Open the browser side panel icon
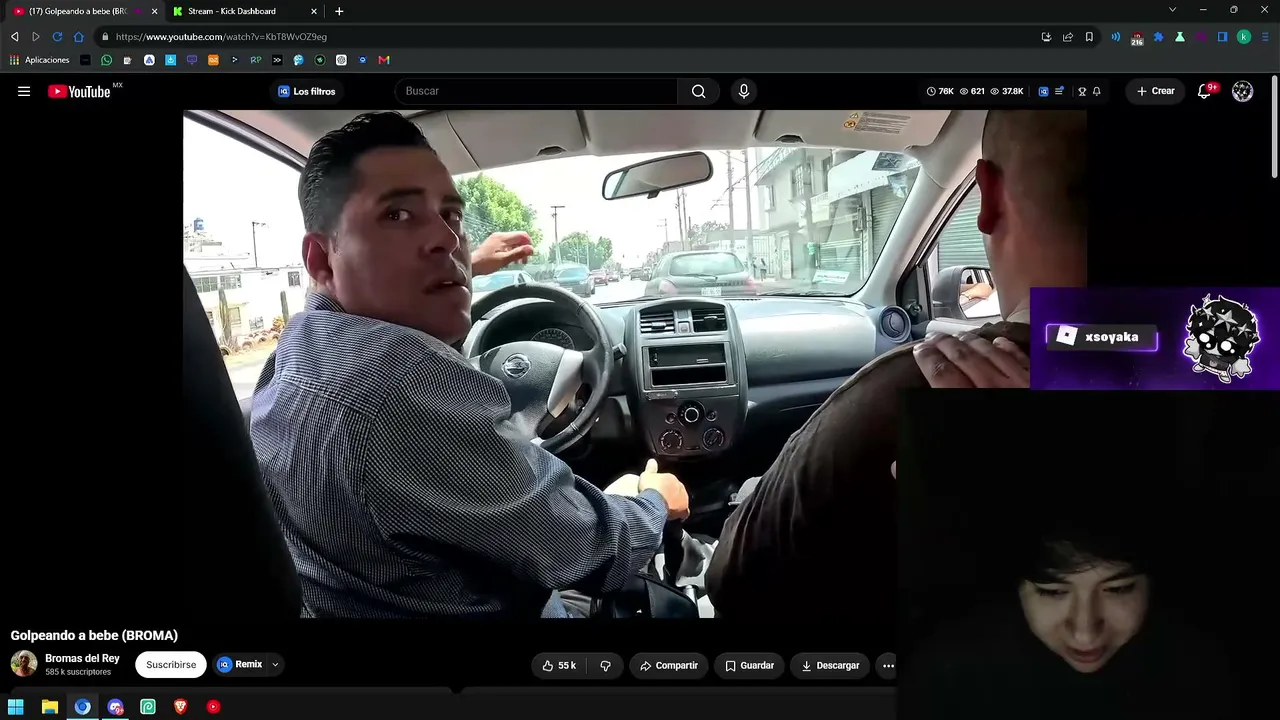The height and width of the screenshot is (720, 1280). 1222,37
